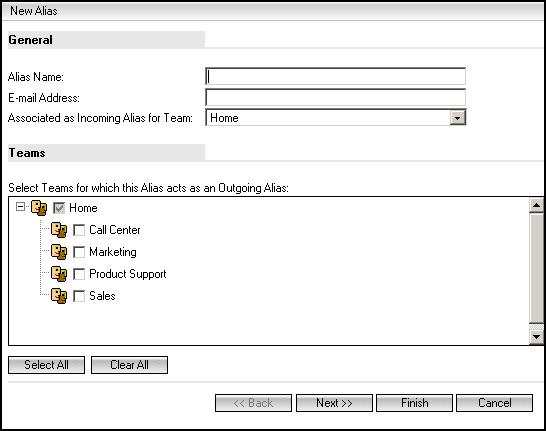Click the Select All button
Viewport: 546px width, 431px height.
coord(46,365)
